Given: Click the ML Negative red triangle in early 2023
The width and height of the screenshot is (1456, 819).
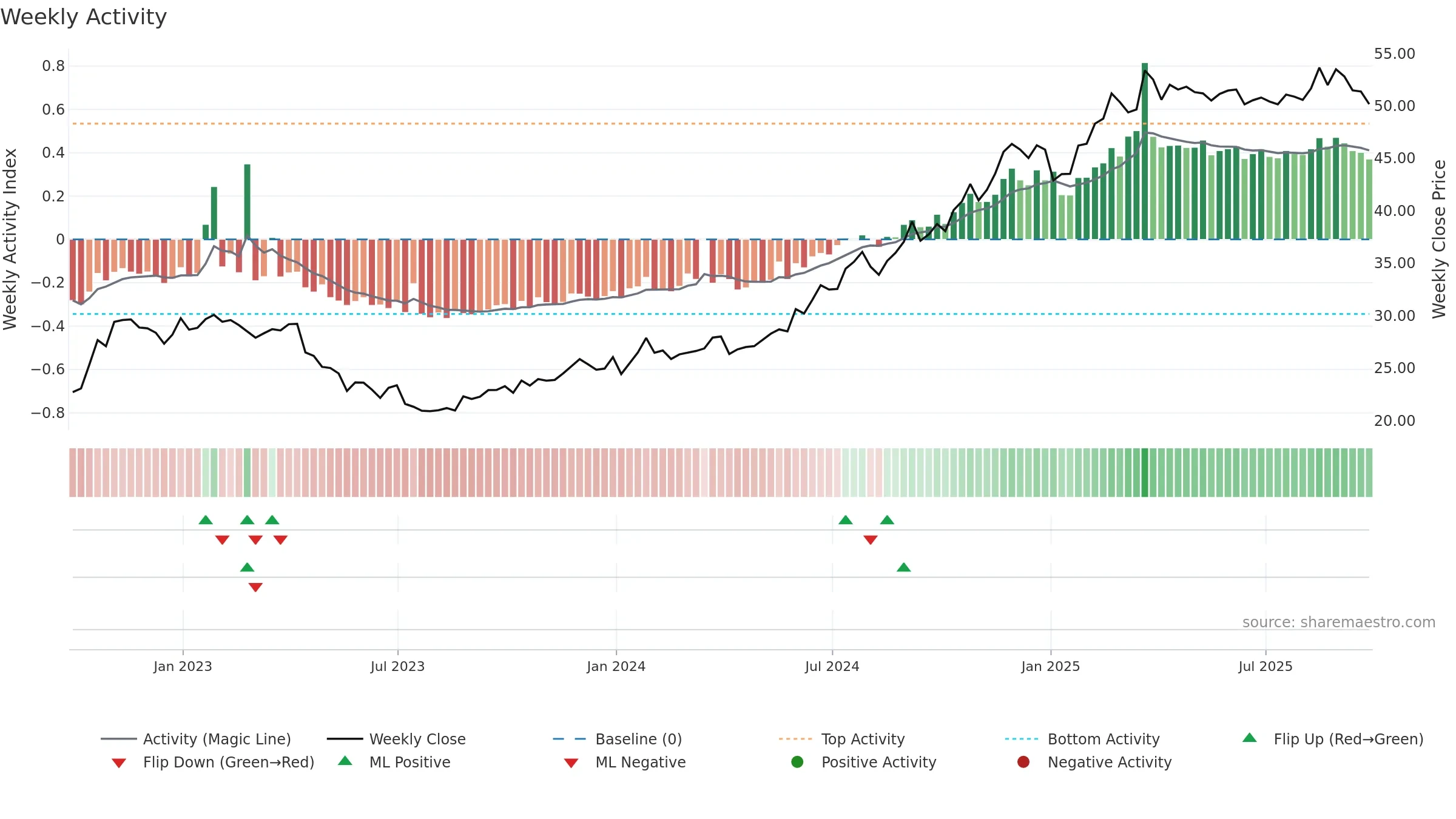Looking at the screenshot, I should click(255, 587).
